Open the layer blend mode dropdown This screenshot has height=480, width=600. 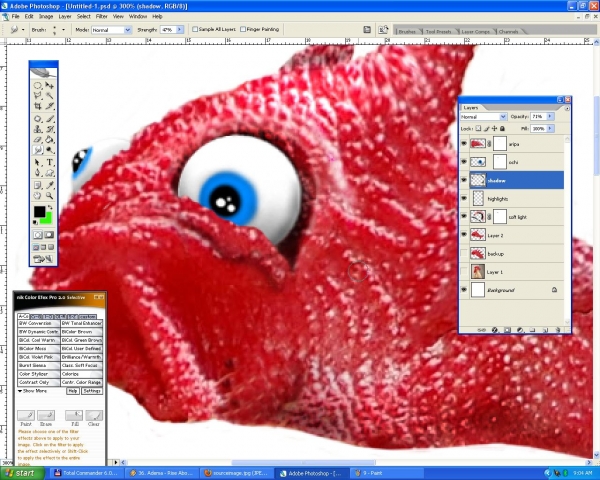coord(503,117)
